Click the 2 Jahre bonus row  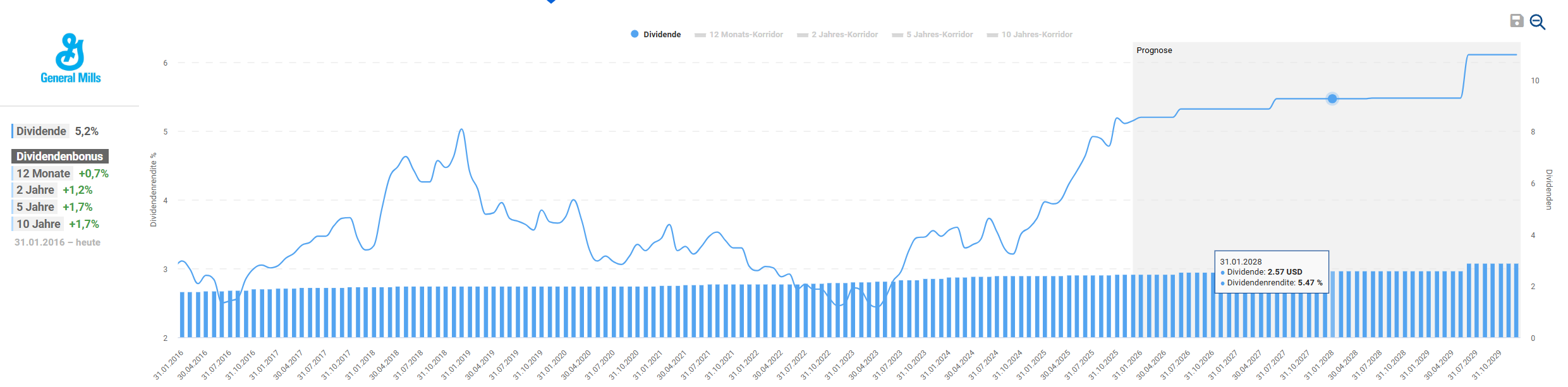[54, 190]
